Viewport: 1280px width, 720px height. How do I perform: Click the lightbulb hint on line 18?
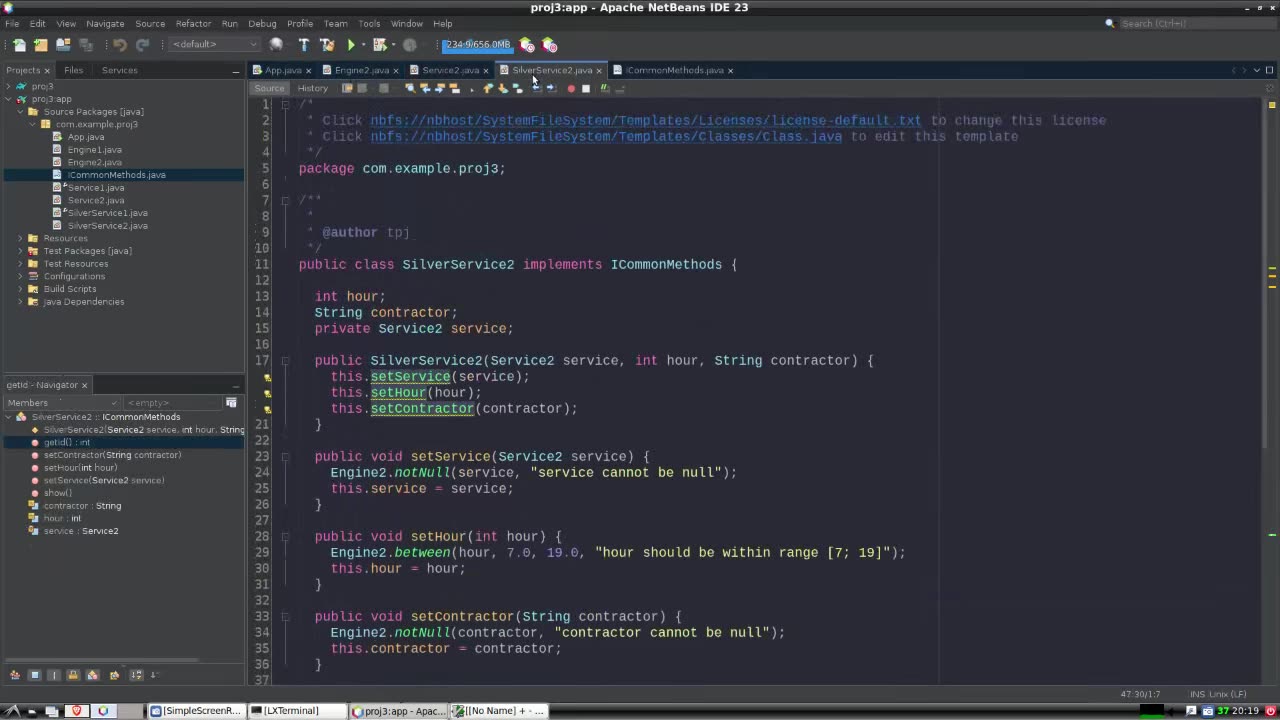coord(267,377)
